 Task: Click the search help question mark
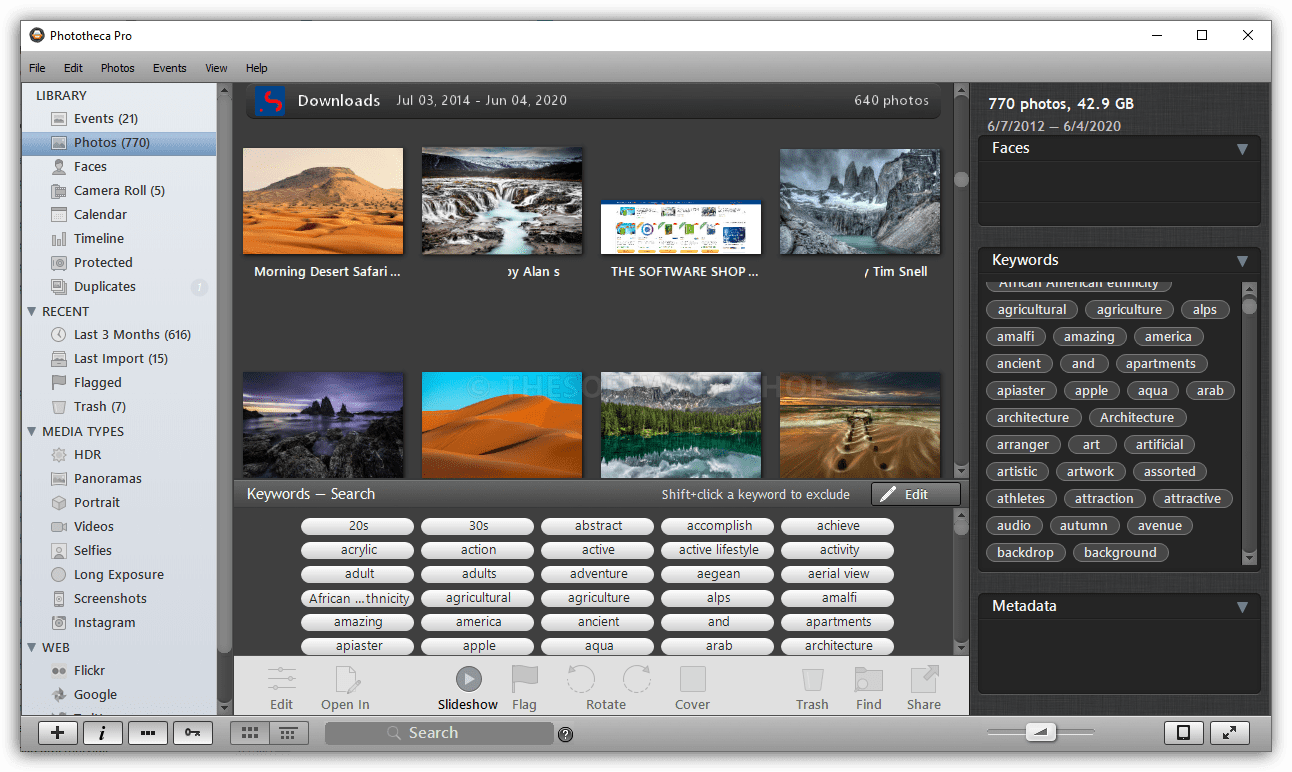566,735
